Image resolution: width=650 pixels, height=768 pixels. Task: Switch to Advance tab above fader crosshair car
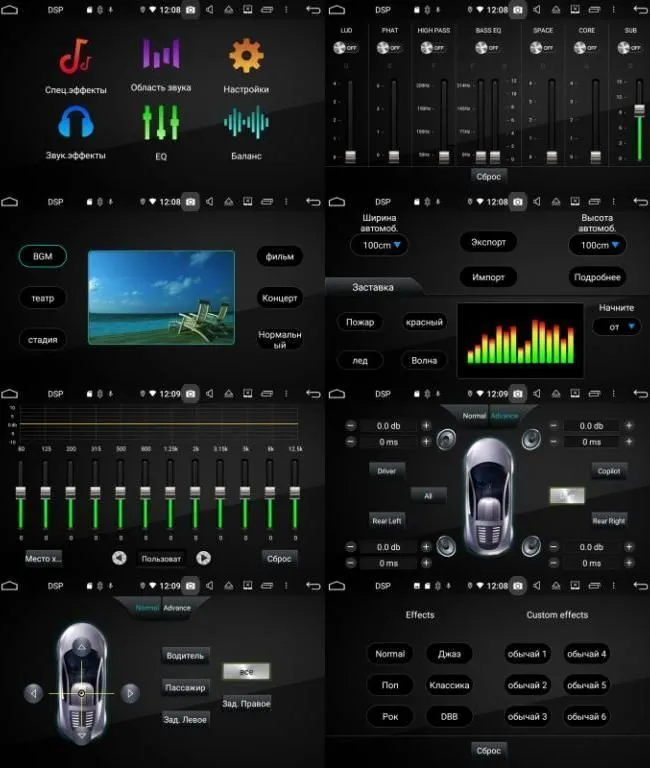(x=177, y=607)
